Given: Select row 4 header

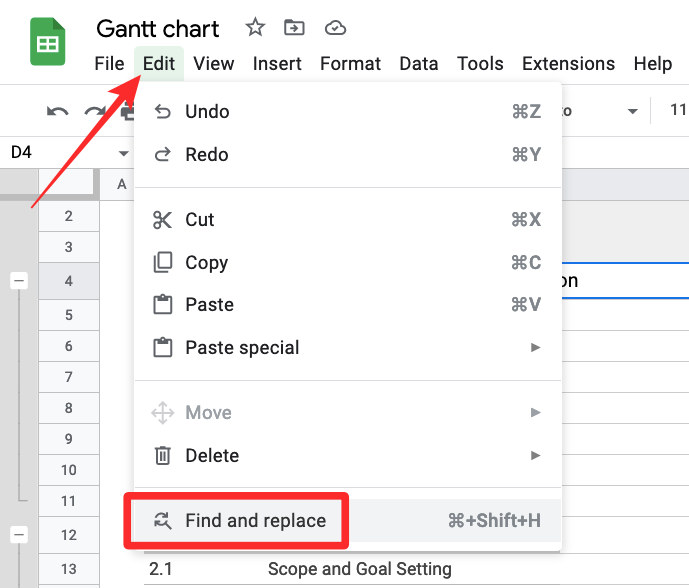Looking at the screenshot, I should [x=69, y=281].
